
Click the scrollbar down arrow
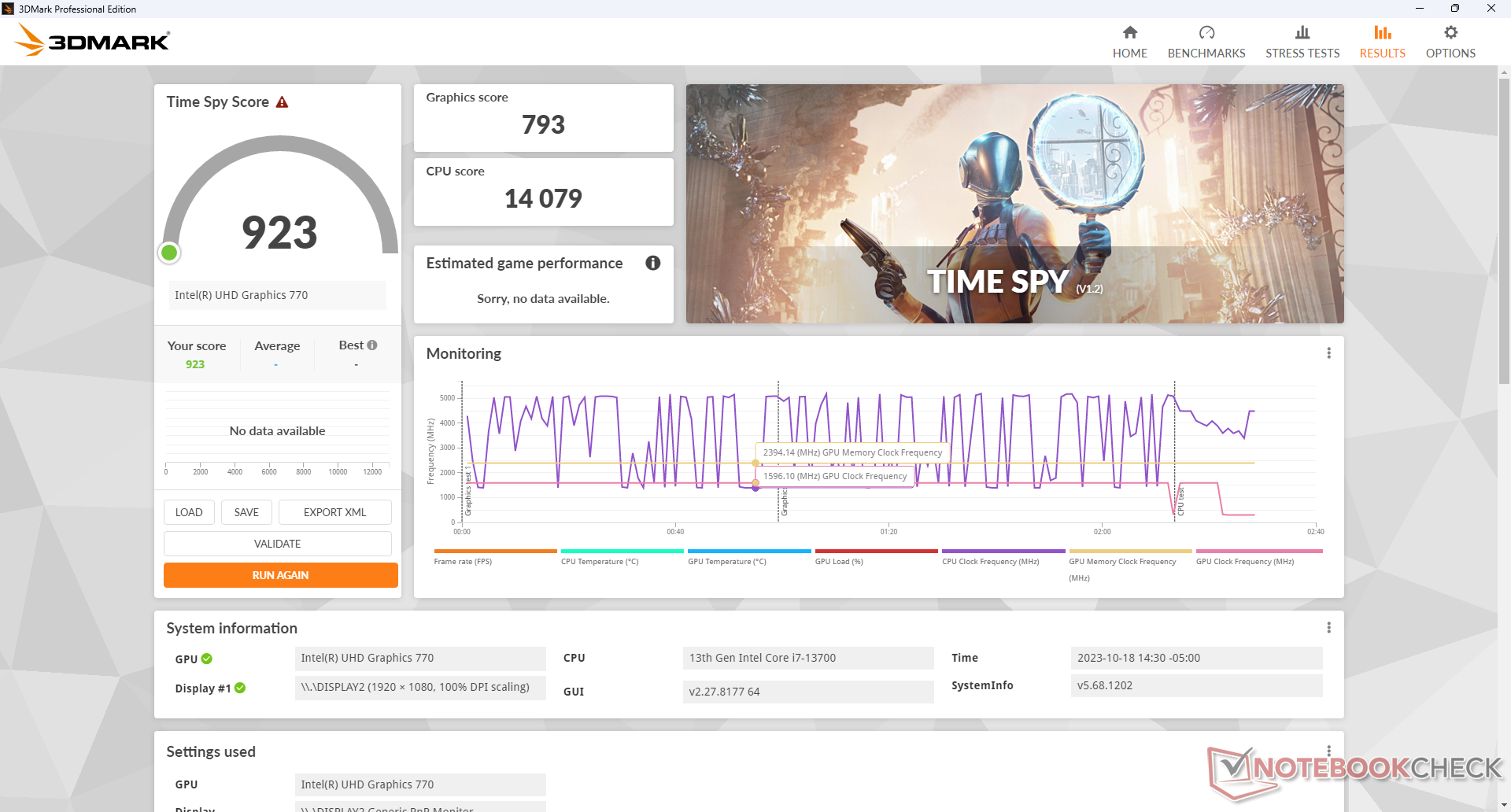pos(1504,804)
